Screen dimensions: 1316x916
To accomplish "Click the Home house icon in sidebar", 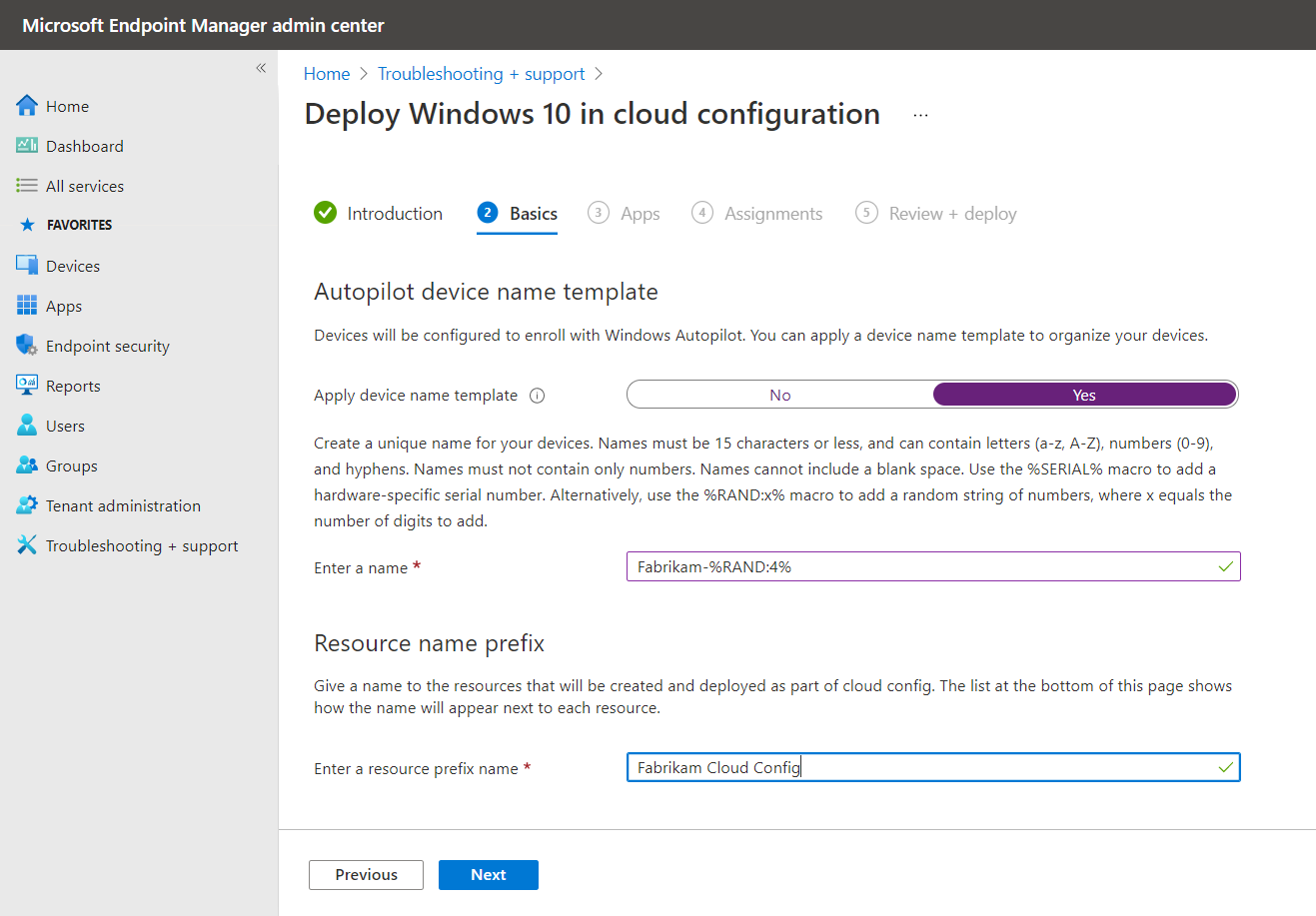I will [x=27, y=106].
